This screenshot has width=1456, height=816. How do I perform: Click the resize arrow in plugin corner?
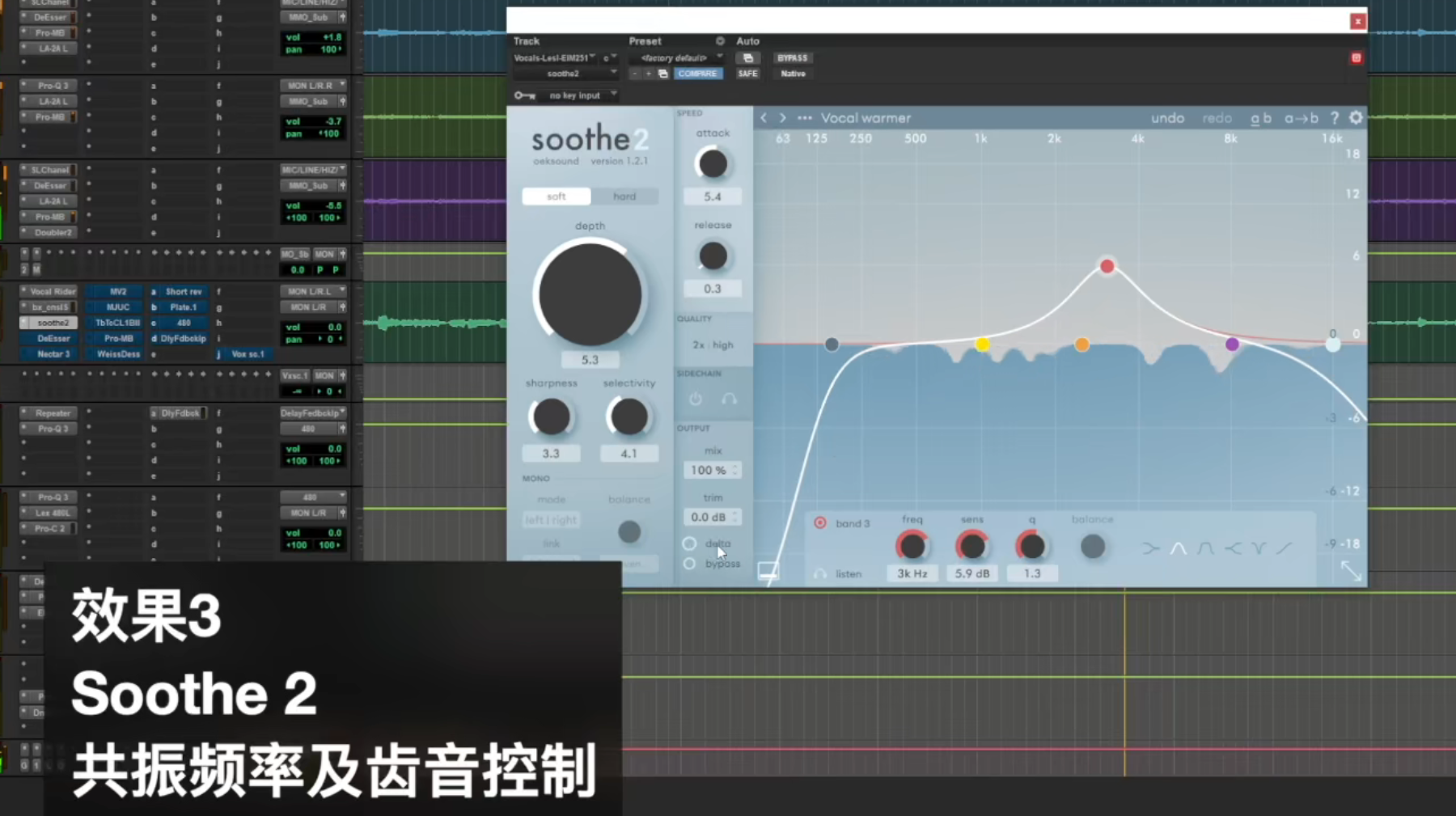tap(1351, 570)
